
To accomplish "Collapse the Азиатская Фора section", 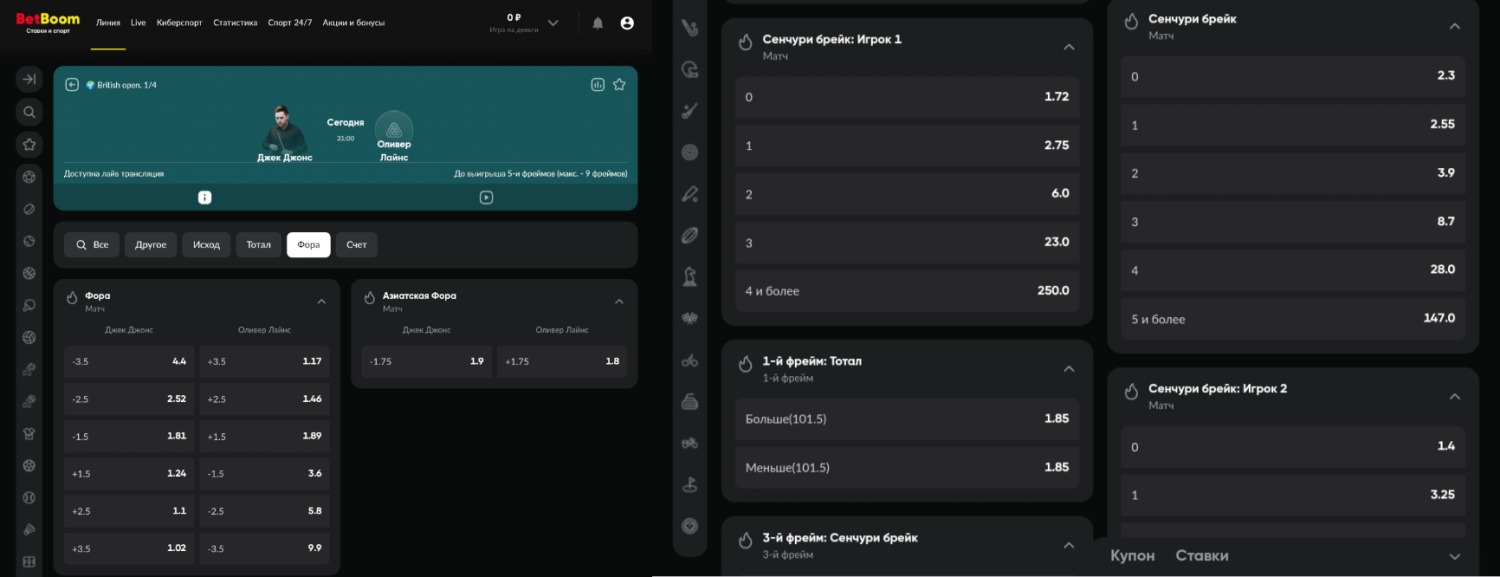I will click(619, 301).
